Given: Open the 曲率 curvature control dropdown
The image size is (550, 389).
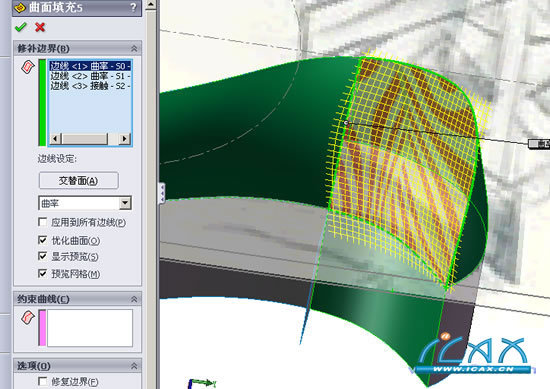Looking at the screenshot, I should (x=125, y=203).
